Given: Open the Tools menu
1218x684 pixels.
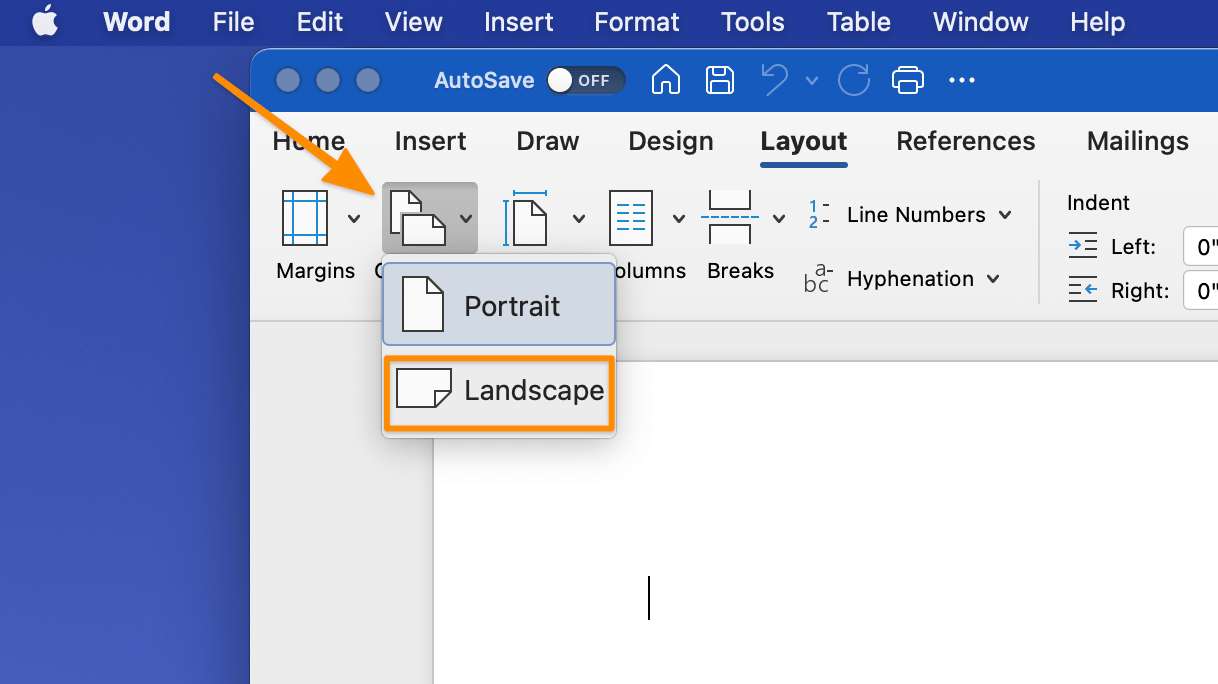Looking at the screenshot, I should 753,22.
